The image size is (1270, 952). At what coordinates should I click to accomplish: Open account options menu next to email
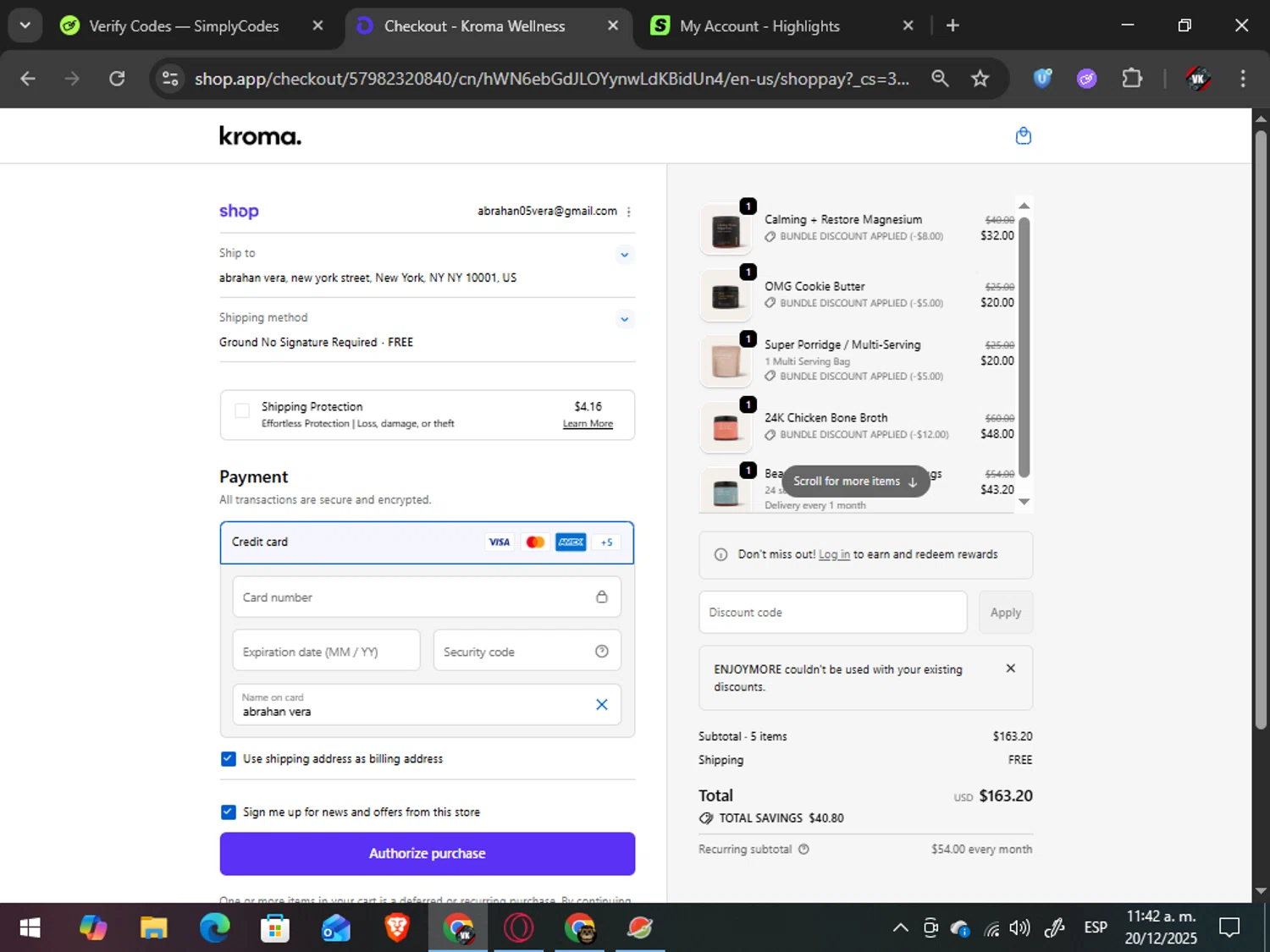(x=628, y=212)
